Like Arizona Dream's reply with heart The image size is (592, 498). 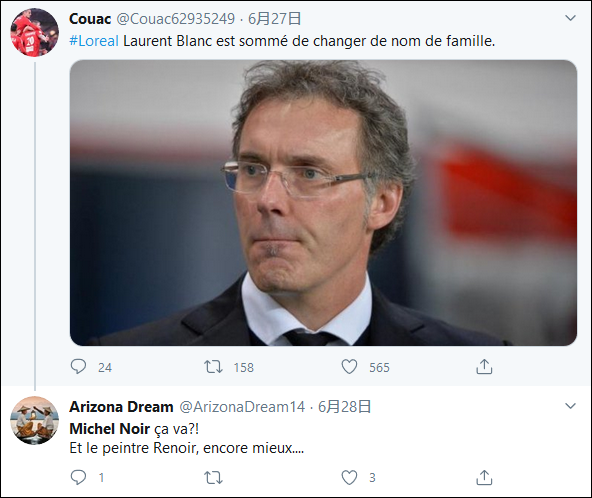coord(349,478)
